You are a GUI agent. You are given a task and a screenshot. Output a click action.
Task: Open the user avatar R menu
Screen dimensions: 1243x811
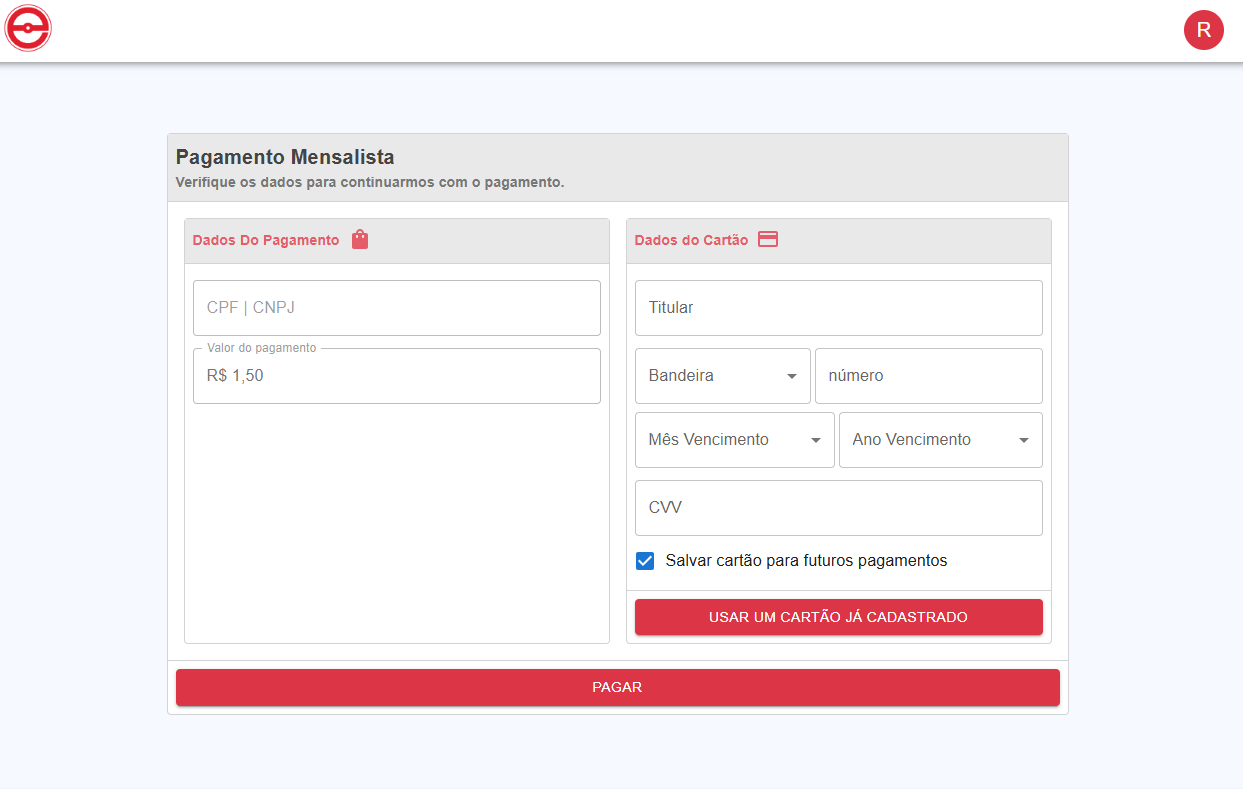click(x=1203, y=29)
